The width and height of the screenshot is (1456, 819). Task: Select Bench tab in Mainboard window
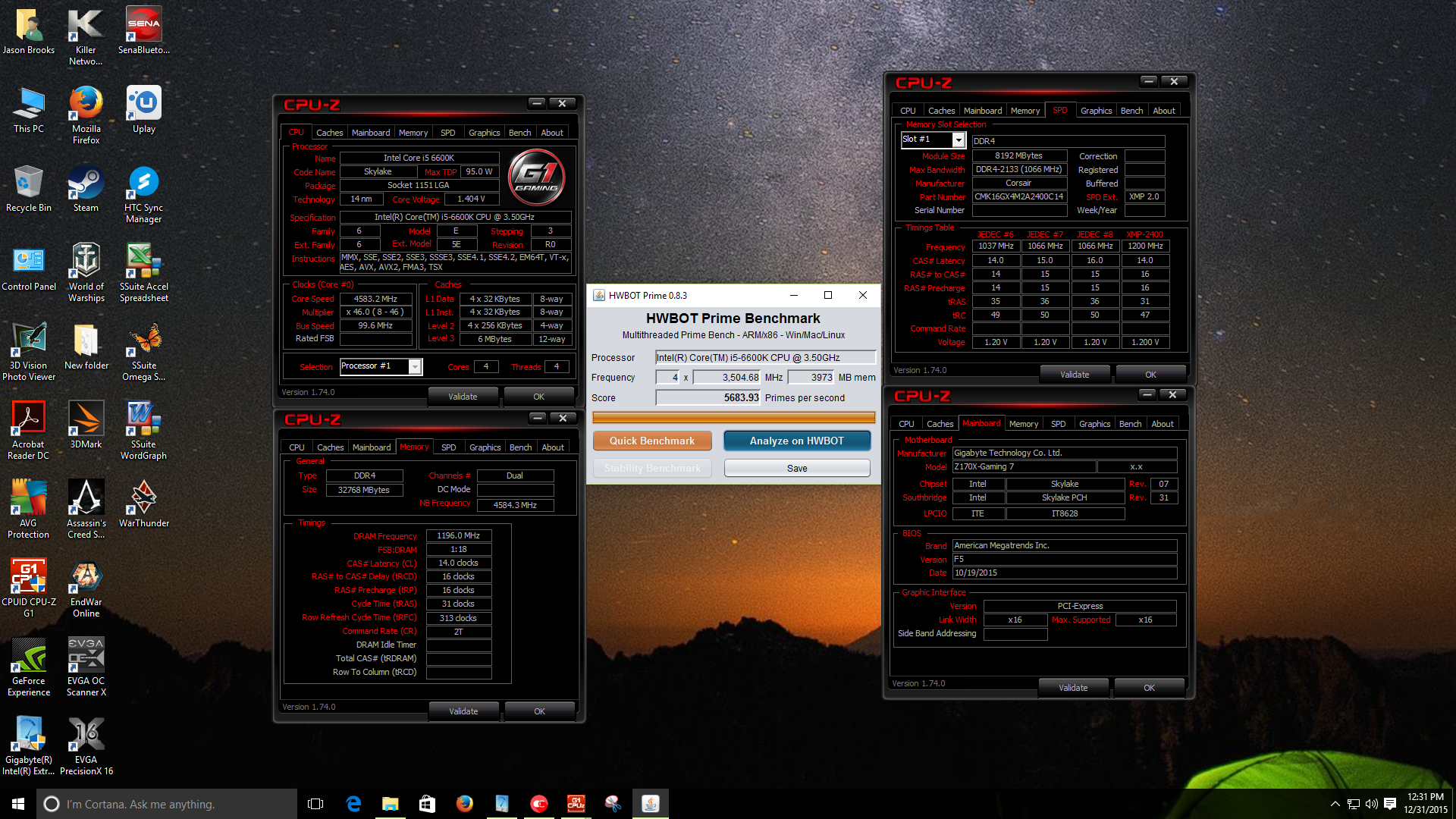[x=1130, y=424]
